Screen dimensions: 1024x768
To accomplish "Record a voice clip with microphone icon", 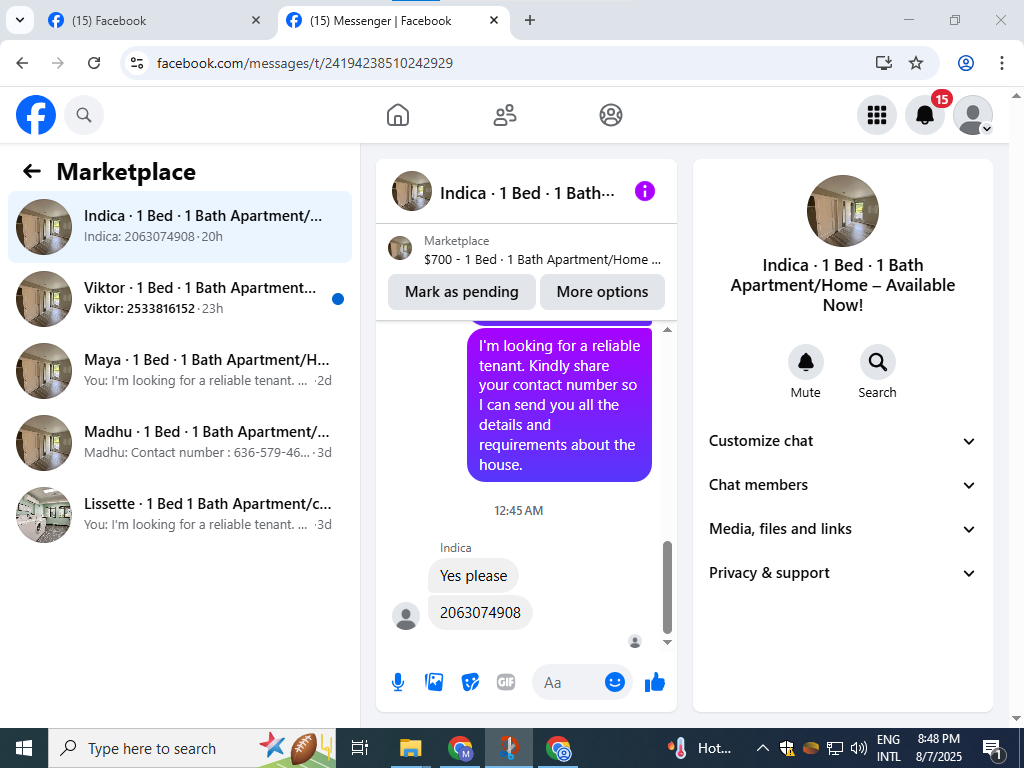I will tap(398, 682).
